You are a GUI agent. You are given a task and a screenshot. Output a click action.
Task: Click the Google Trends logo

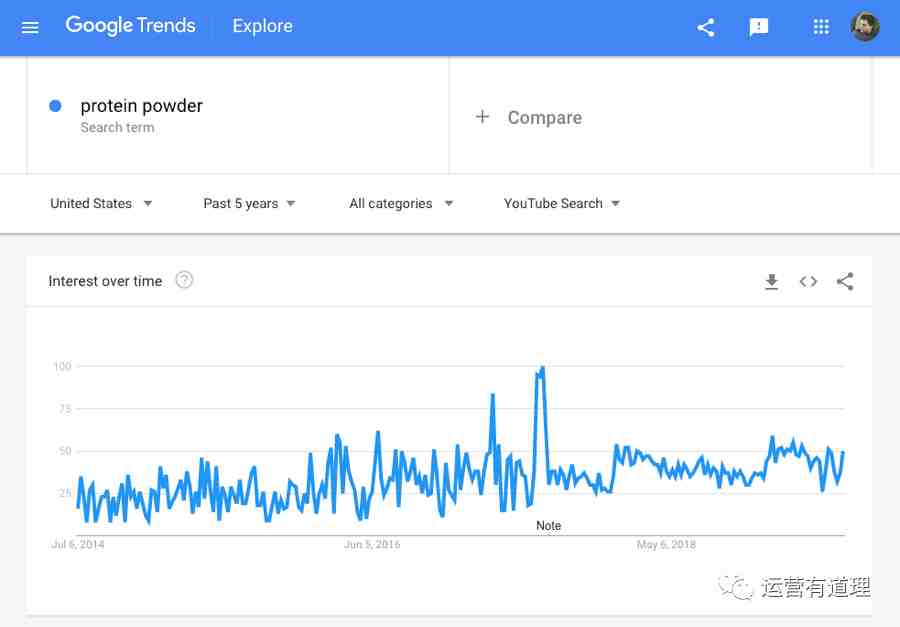130,26
